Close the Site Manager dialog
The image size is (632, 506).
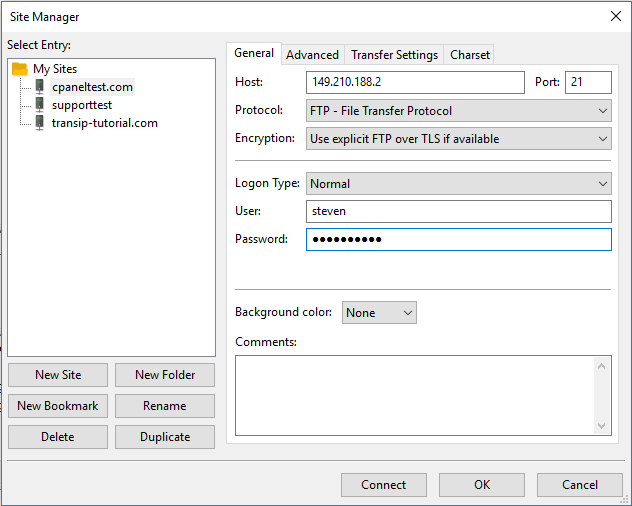point(616,16)
